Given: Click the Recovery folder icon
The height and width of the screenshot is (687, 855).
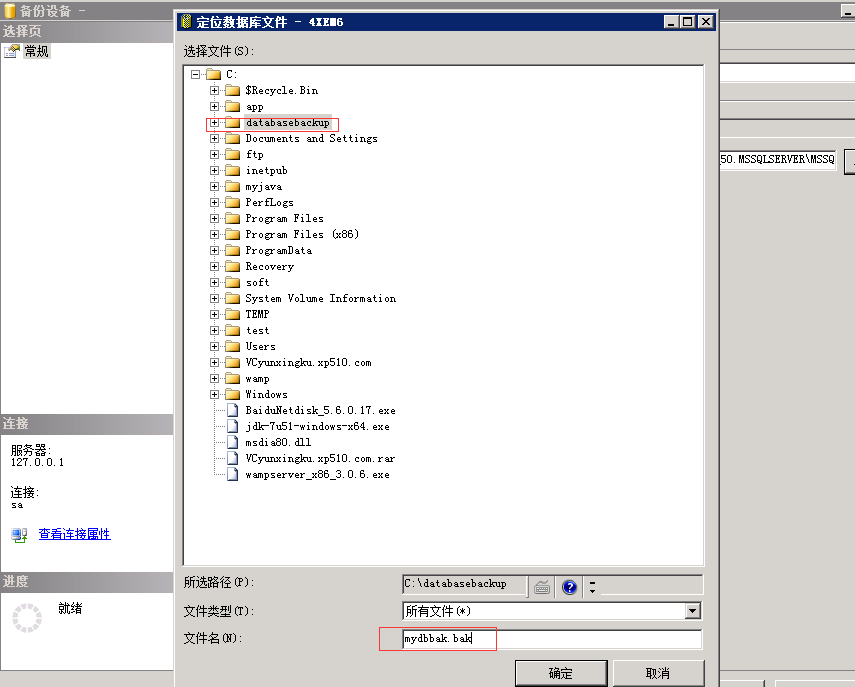Looking at the screenshot, I should (x=233, y=267).
